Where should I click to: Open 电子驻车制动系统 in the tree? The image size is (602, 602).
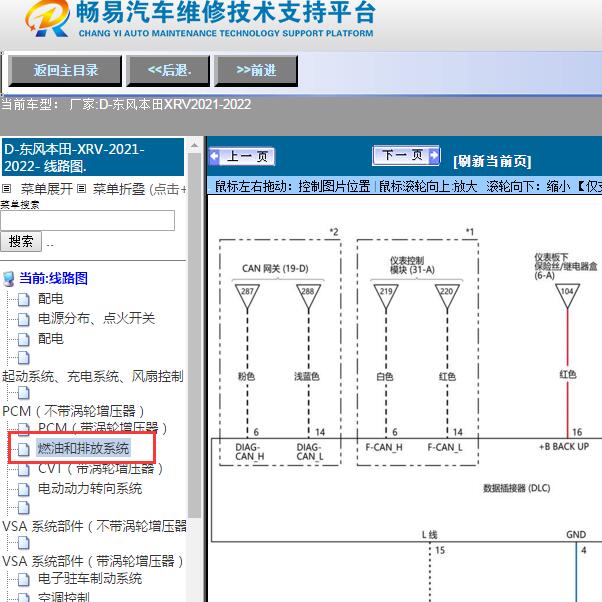(90, 579)
